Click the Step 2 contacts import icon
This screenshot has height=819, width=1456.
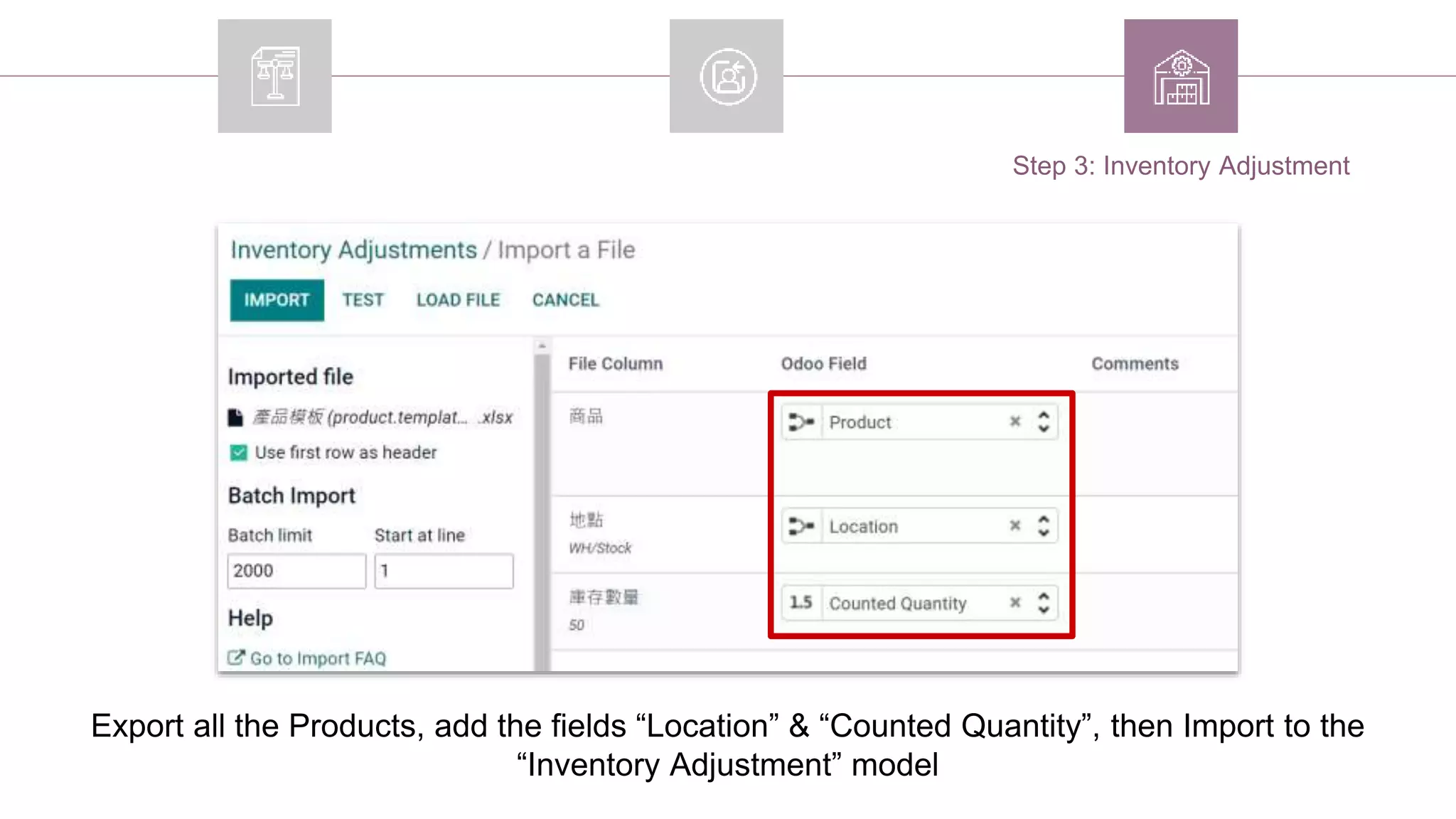[727, 76]
